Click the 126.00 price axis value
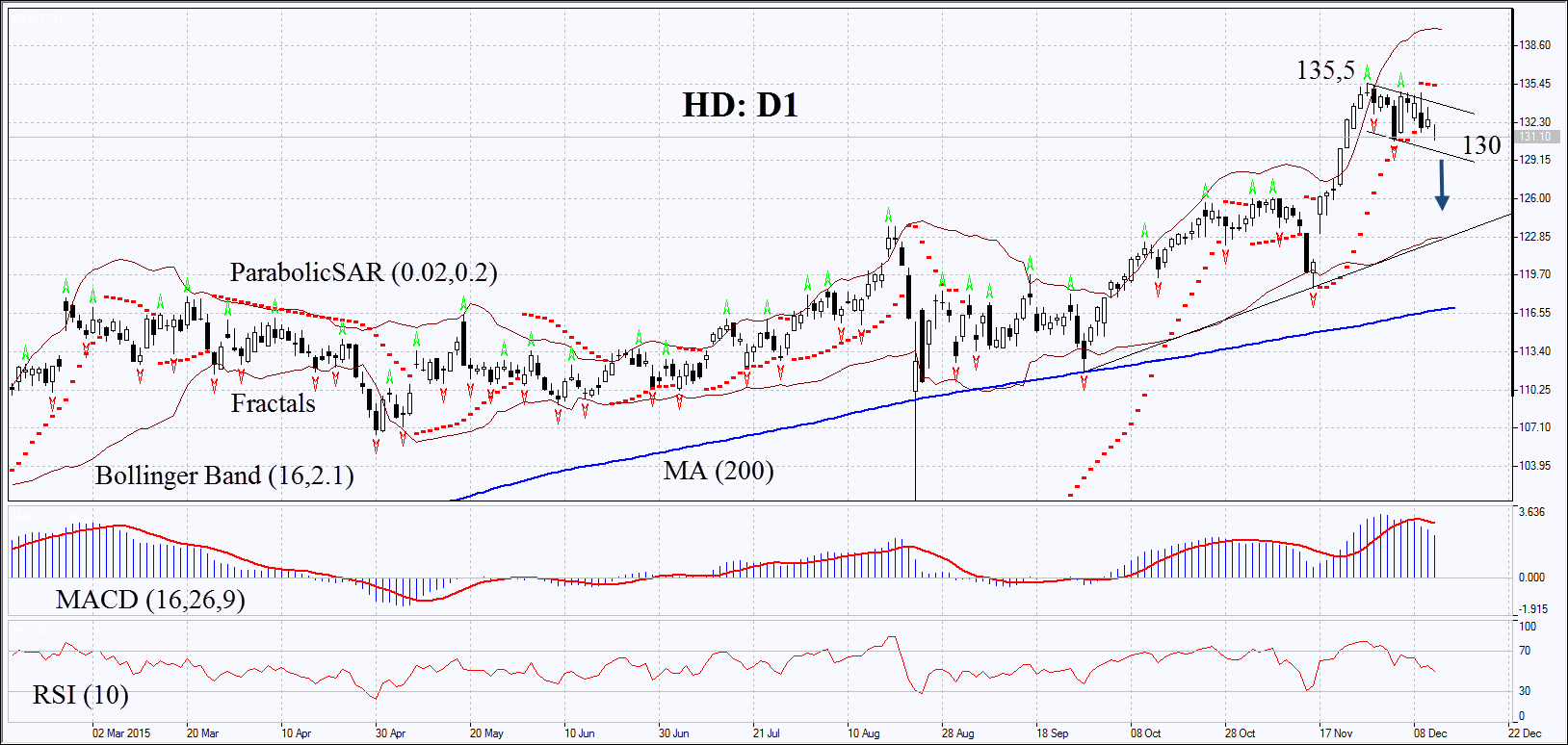Screen dimensions: 1568x745 point(1535,198)
